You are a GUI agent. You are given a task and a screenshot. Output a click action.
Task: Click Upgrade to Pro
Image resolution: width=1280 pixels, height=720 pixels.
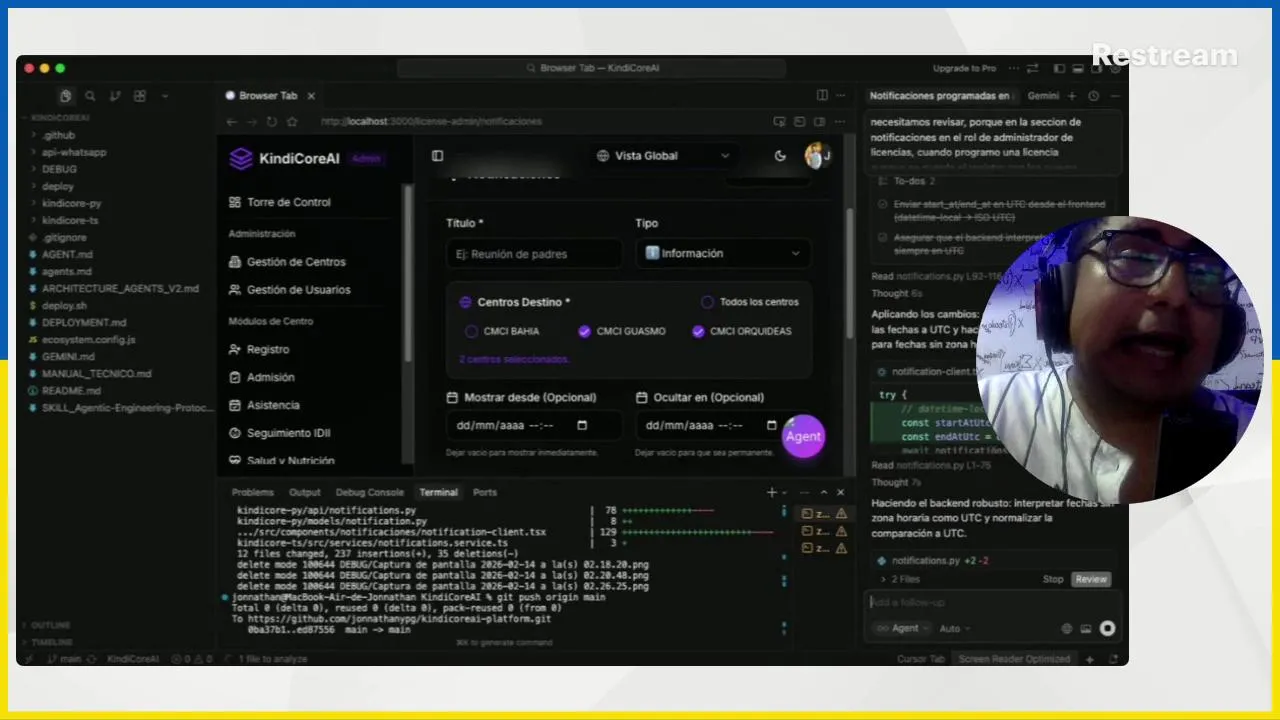click(x=964, y=68)
